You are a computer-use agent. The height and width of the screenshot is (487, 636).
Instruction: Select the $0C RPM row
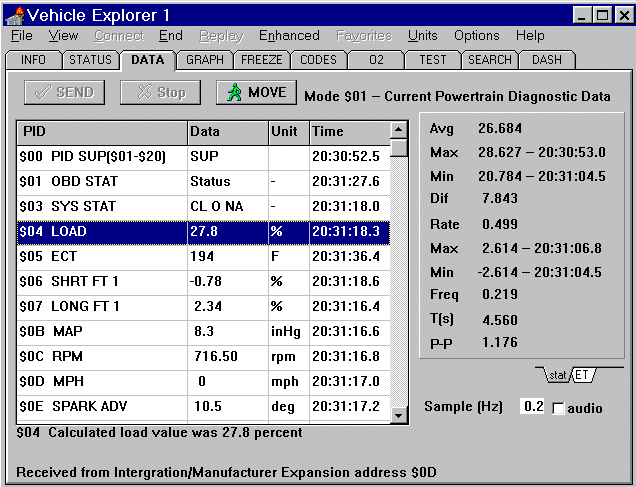pos(100,356)
